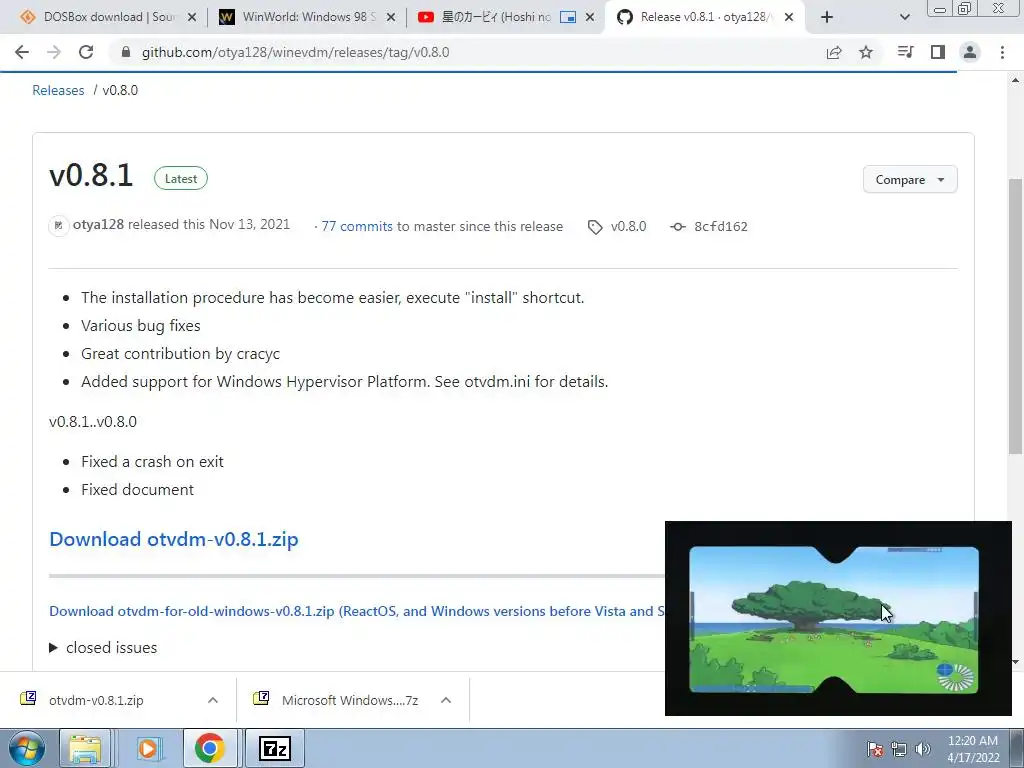Close the DOSBox download tab
The width and height of the screenshot is (1024, 768).
192,18
